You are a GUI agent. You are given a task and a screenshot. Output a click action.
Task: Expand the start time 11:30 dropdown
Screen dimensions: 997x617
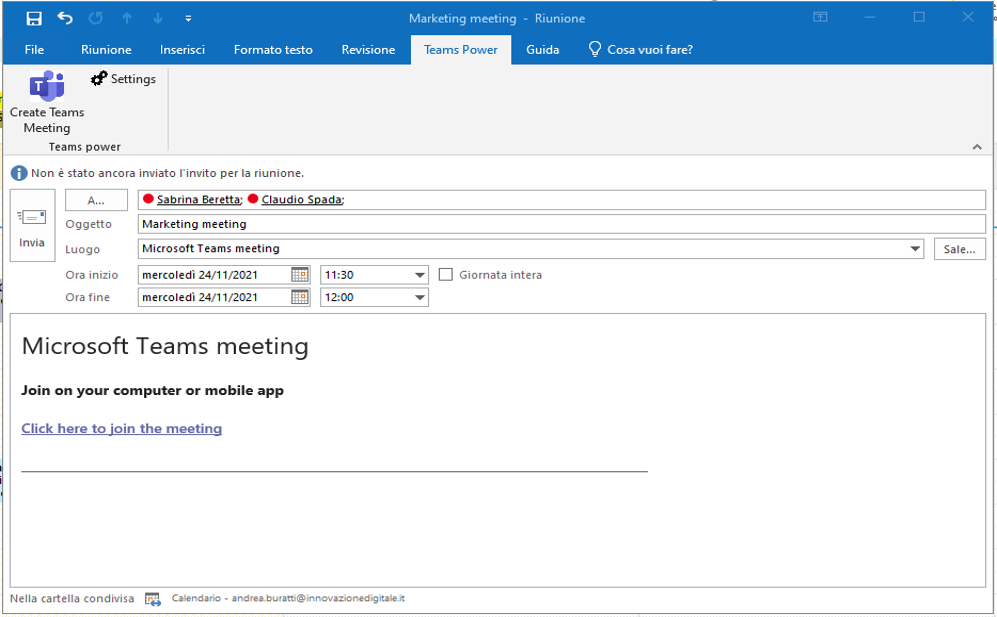tap(419, 275)
